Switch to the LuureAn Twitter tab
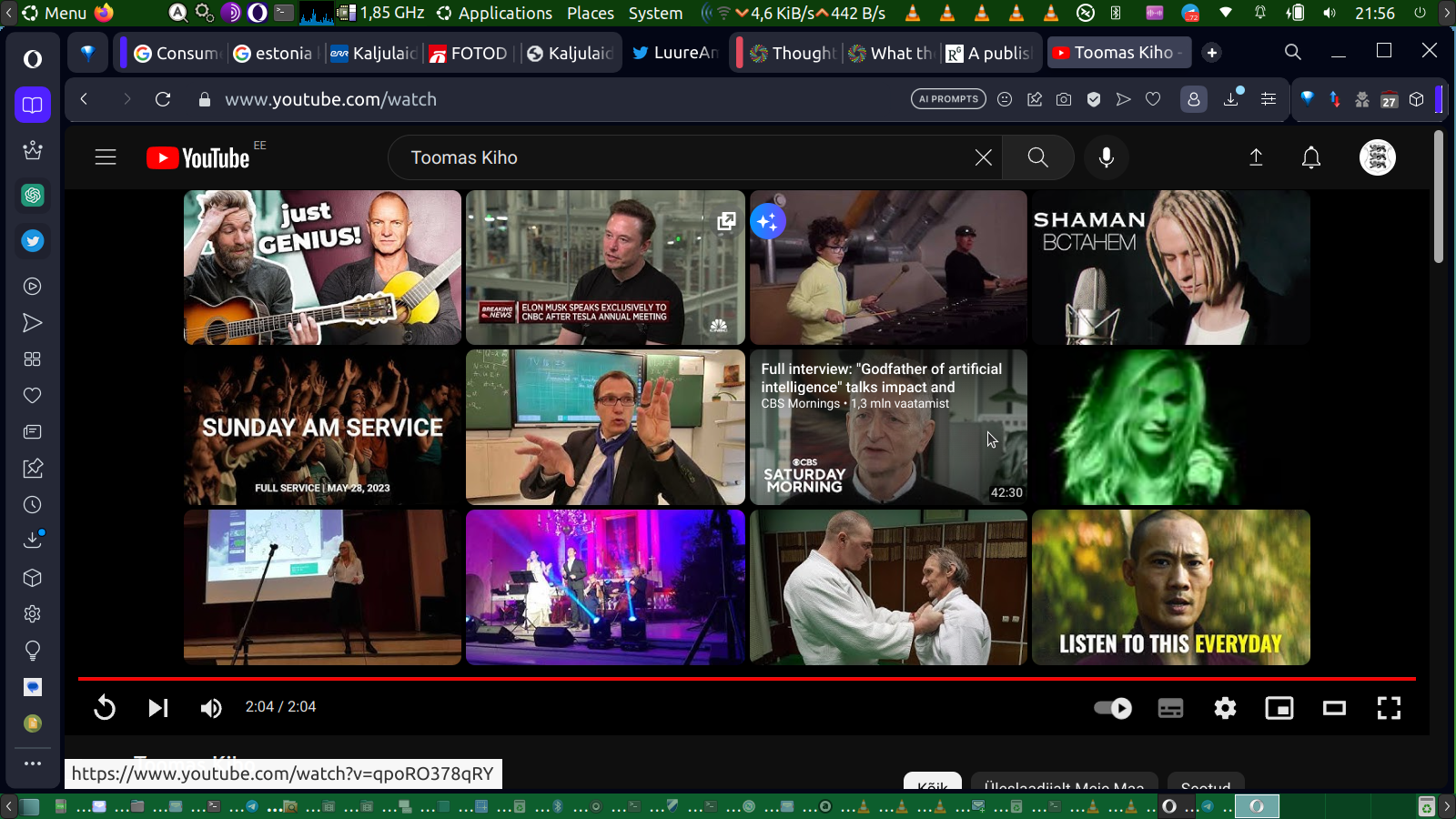The image size is (1456, 819). (x=676, y=53)
